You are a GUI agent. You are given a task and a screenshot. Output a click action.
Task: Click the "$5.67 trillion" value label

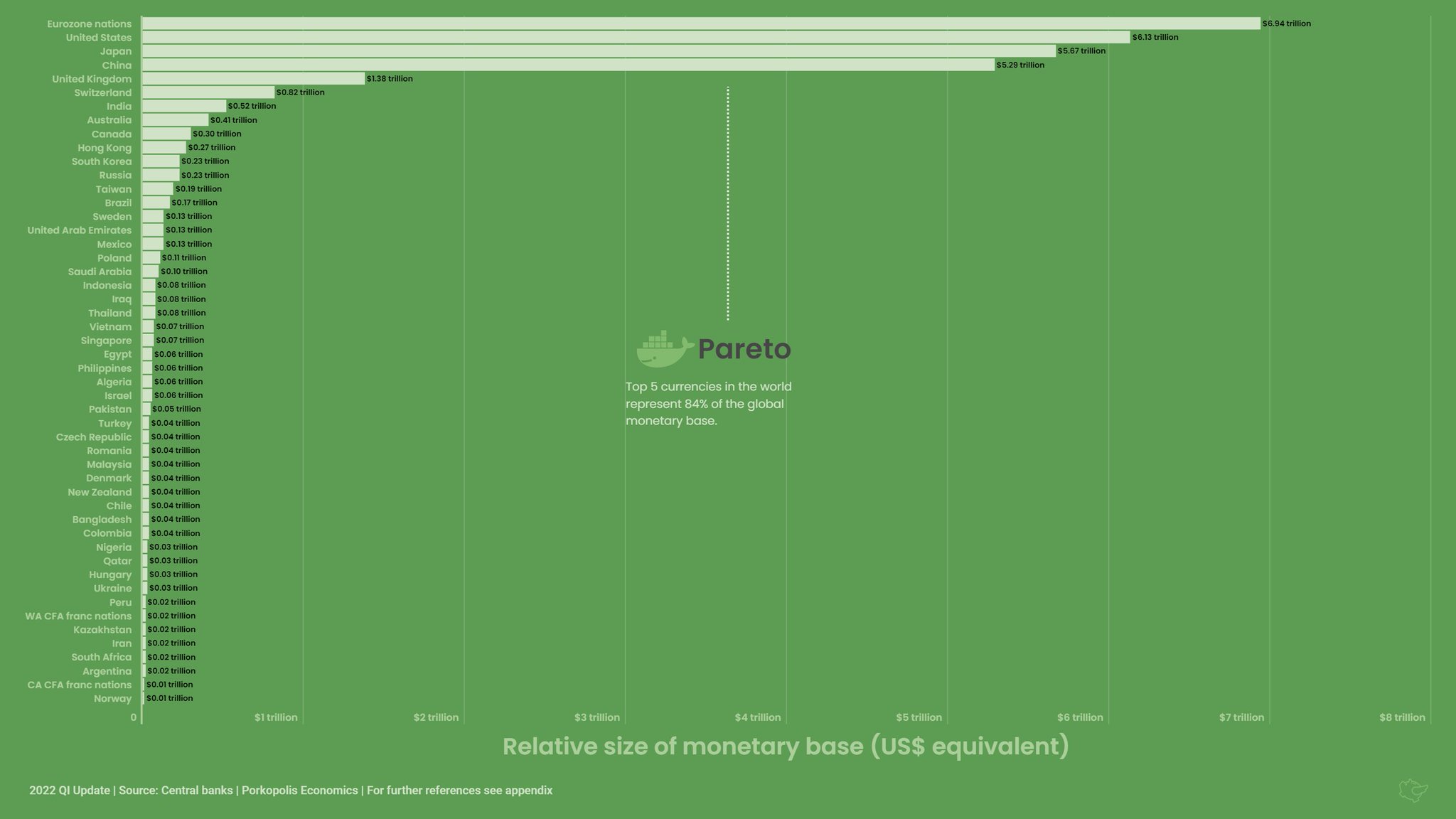pyautogui.click(x=1081, y=50)
